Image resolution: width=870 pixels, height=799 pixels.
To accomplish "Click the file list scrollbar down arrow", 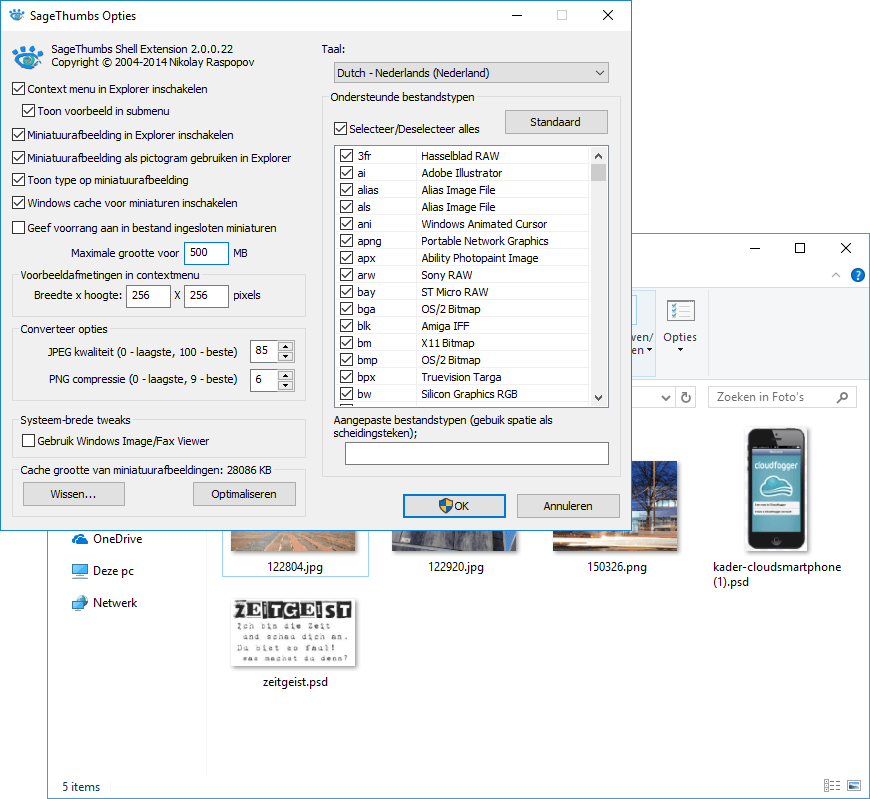I will pos(598,397).
